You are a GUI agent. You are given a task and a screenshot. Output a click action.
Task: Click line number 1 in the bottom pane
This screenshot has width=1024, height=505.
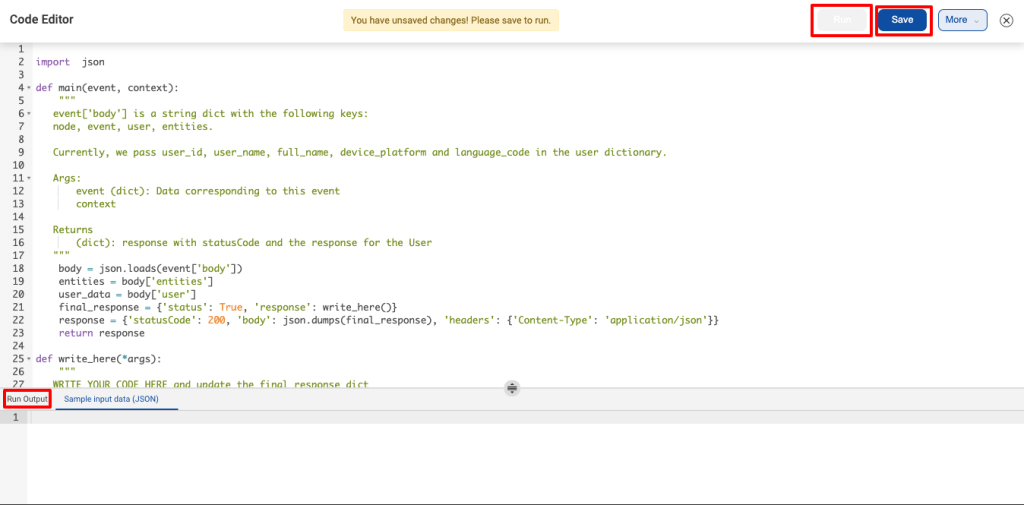tap(15, 416)
